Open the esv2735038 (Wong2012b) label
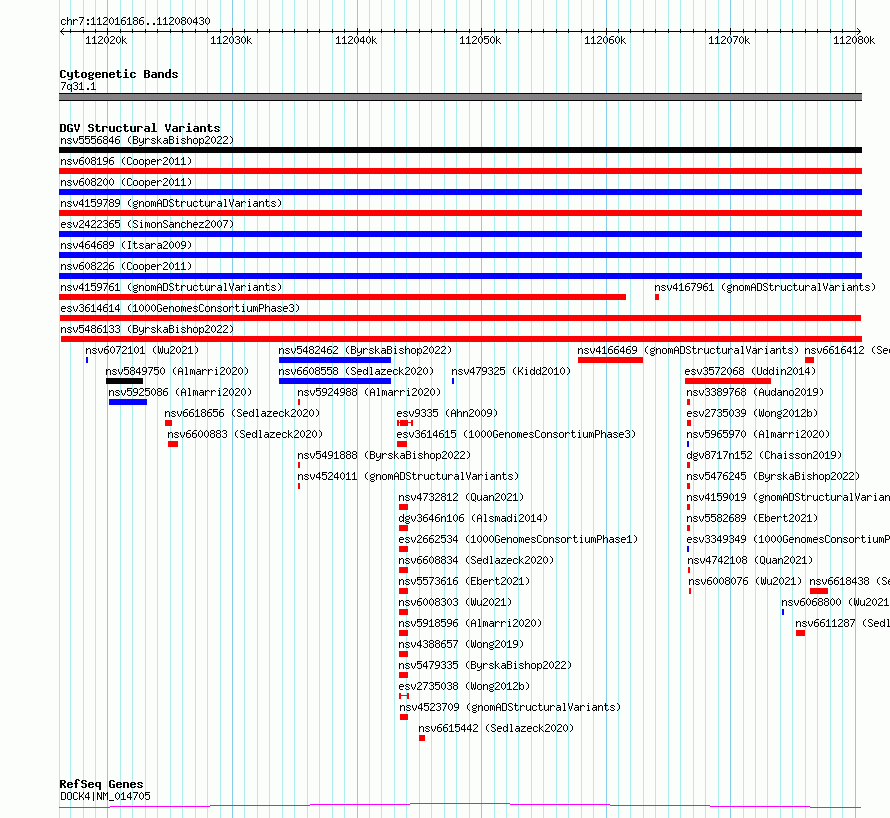Image resolution: width=890 pixels, height=818 pixels. [x=464, y=686]
